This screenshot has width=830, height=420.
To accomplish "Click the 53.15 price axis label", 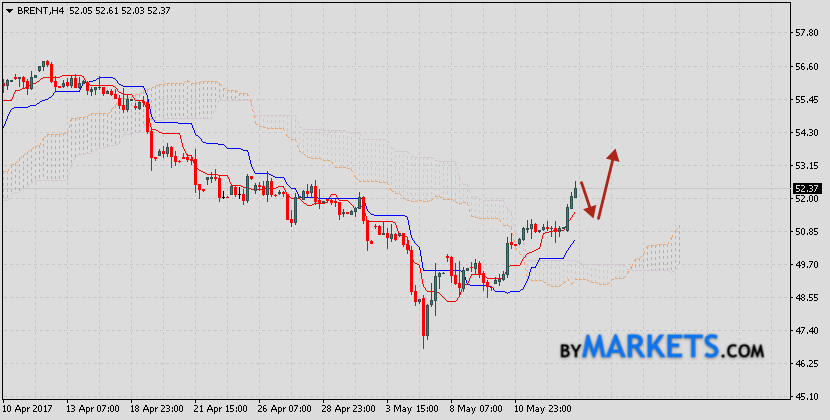I will tap(806, 166).
